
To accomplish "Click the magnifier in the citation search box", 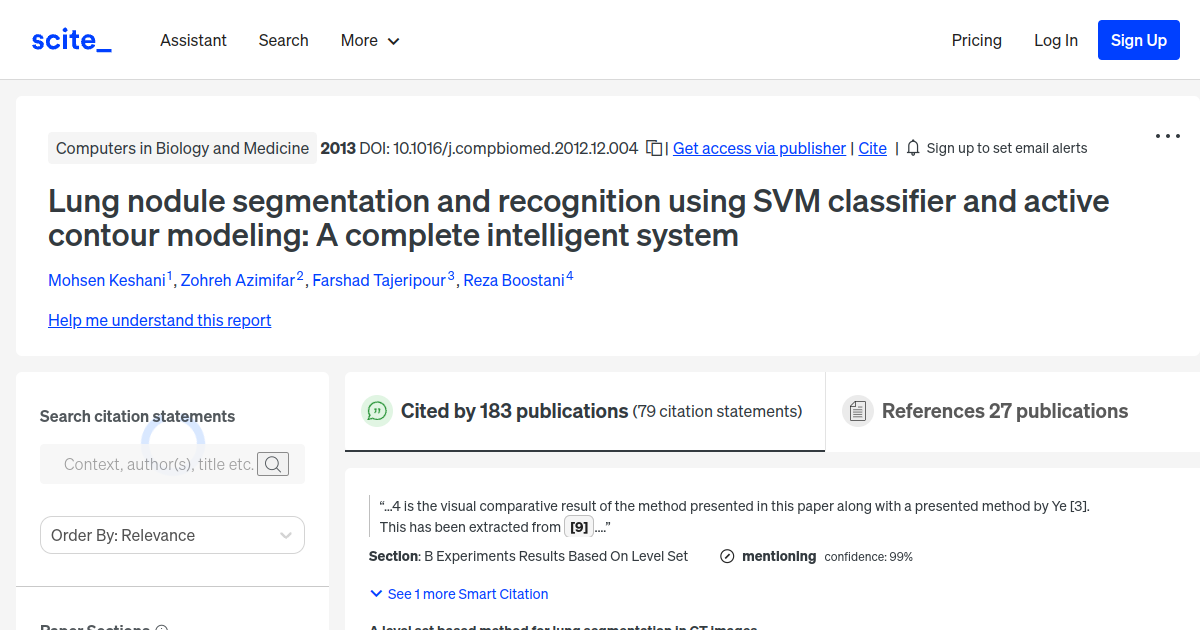I will (273, 463).
